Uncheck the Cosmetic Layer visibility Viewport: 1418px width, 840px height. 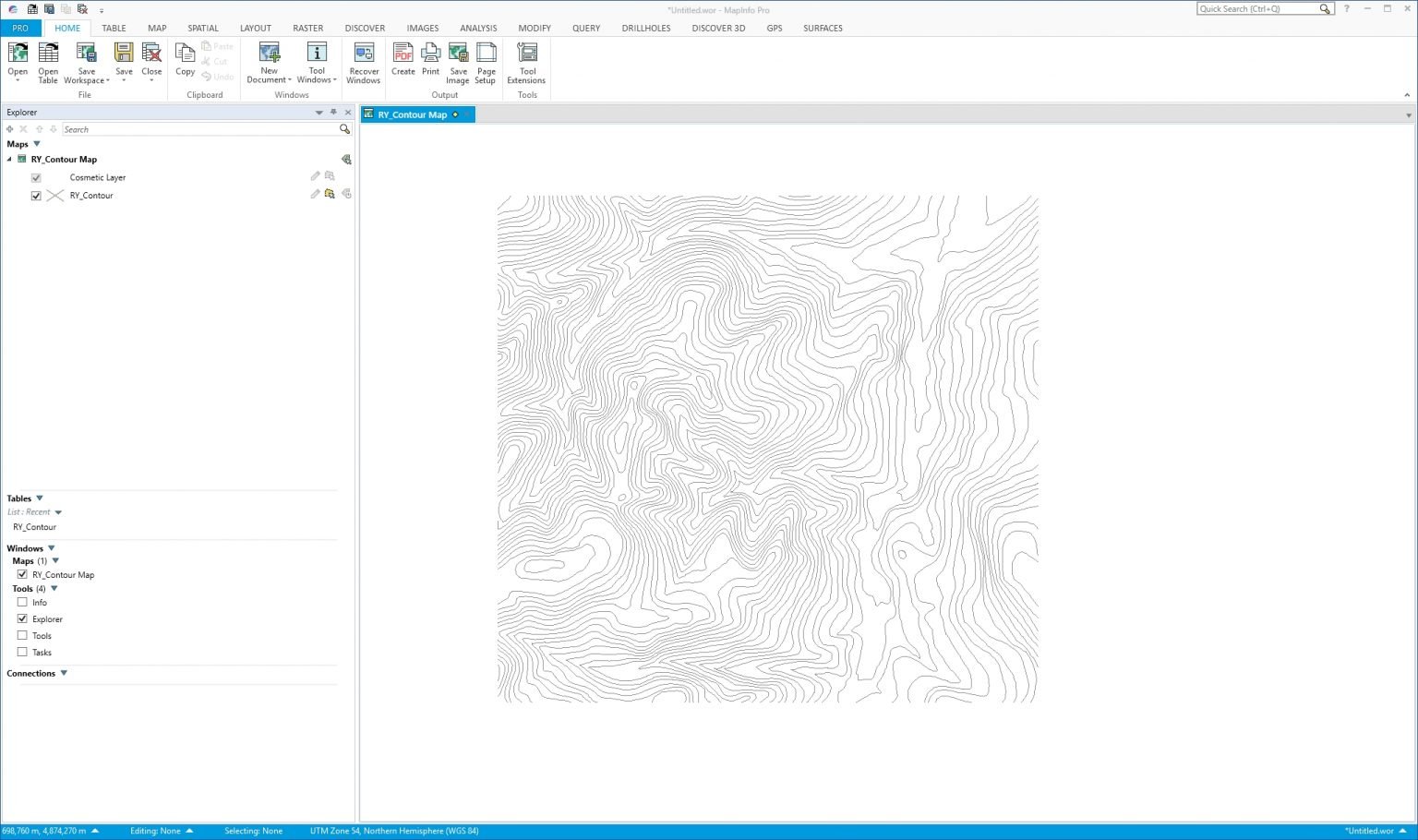click(35, 177)
